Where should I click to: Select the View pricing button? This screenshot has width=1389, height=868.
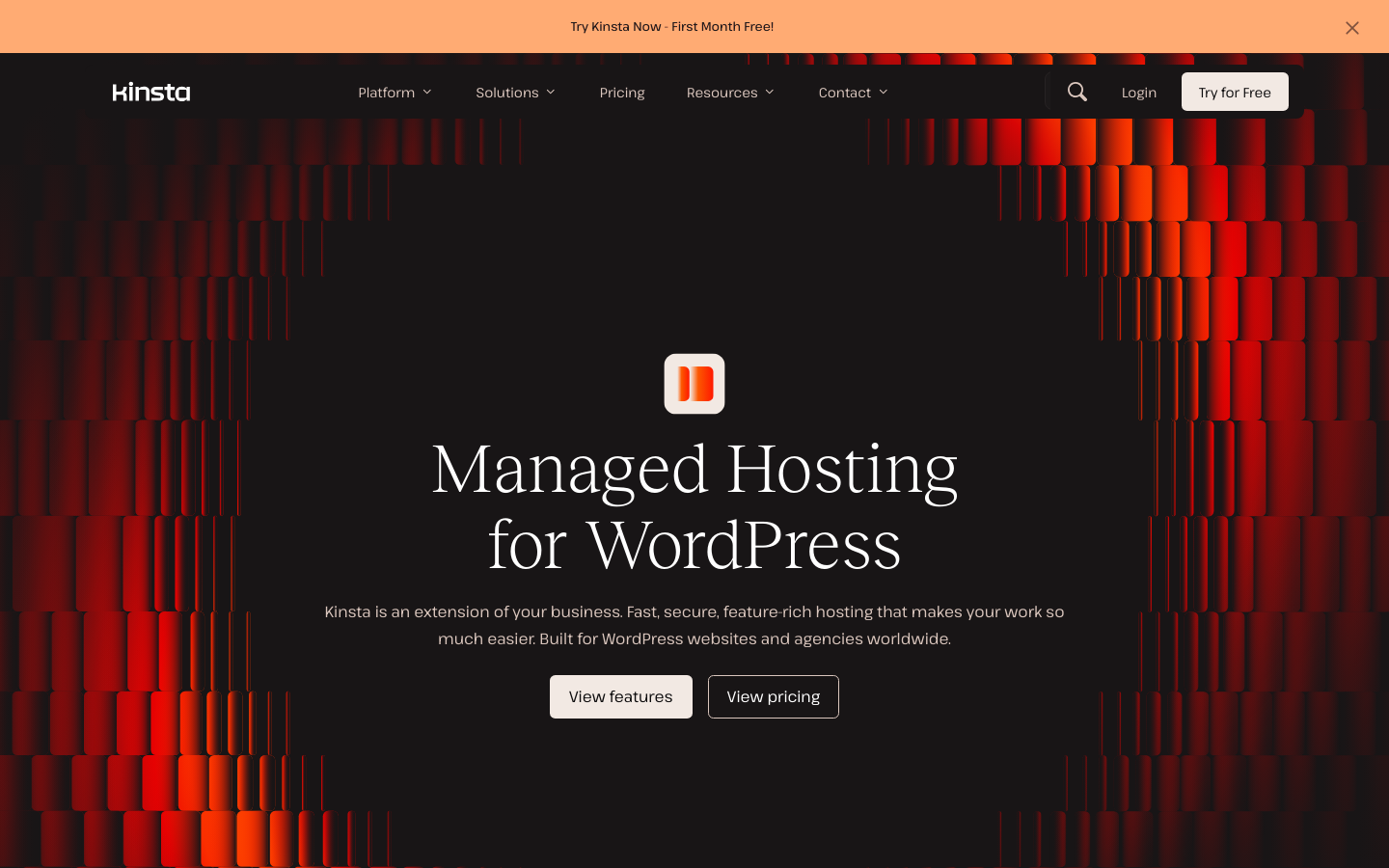point(773,696)
